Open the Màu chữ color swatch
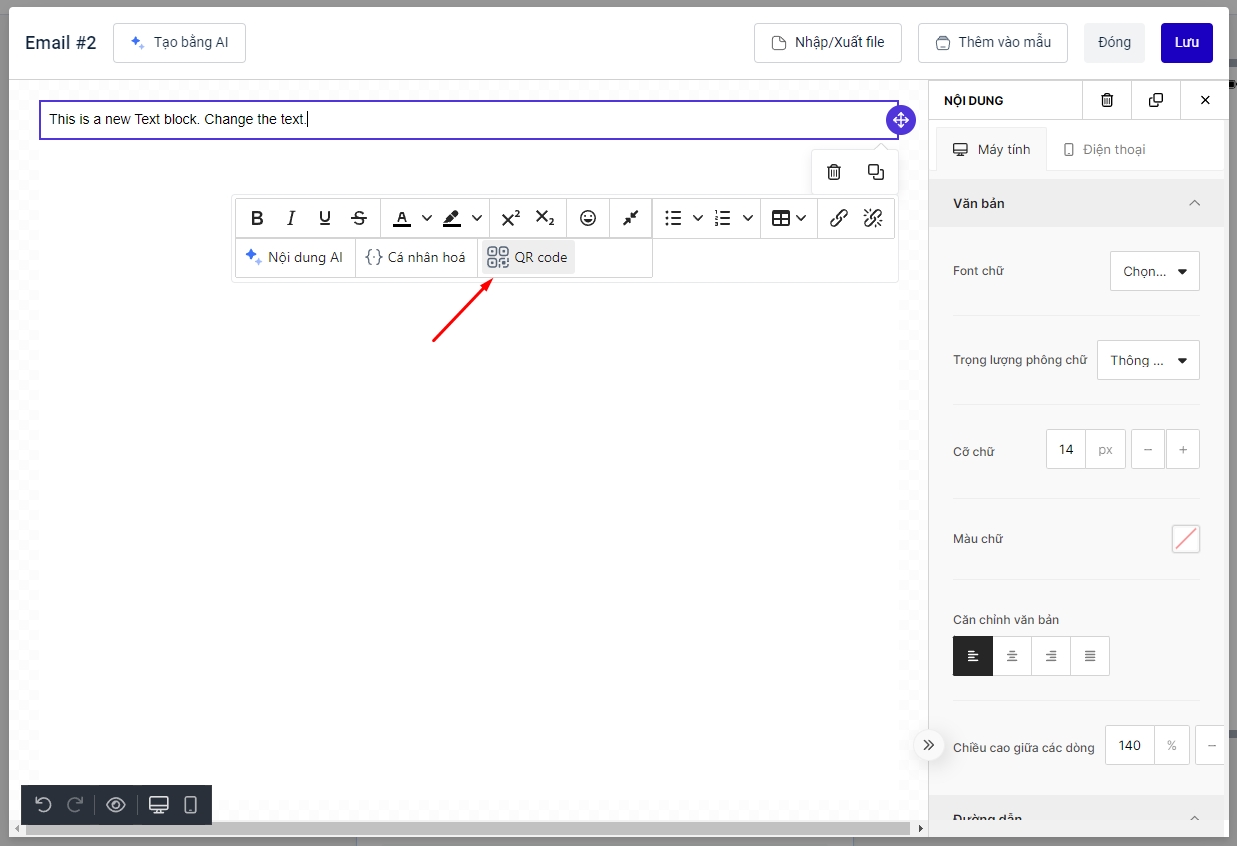The height and width of the screenshot is (846, 1237). [x=1185, y=539]
